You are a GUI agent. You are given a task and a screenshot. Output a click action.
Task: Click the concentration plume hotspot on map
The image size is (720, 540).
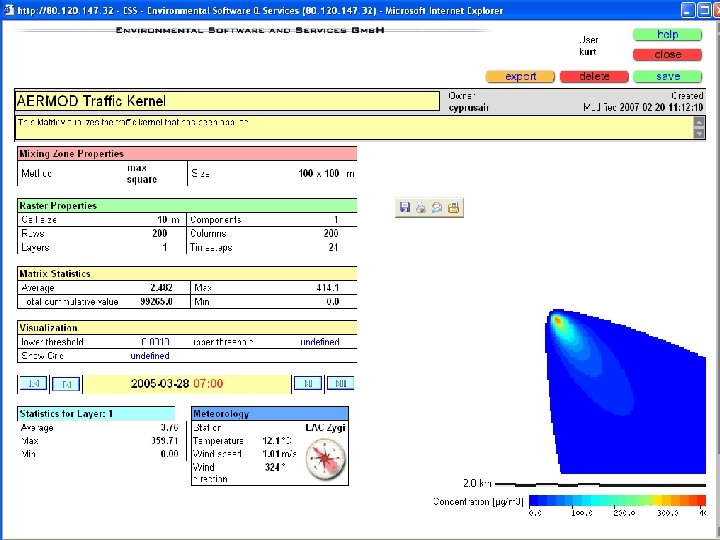click(560, 322)
